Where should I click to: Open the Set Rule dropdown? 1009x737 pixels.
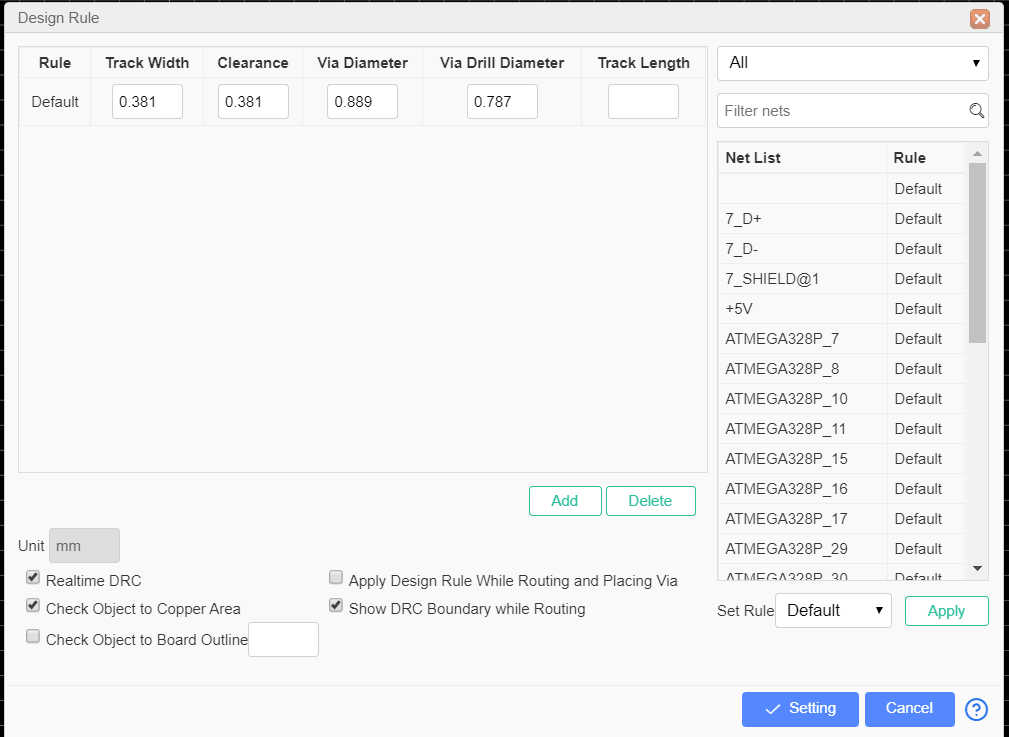coord(833,610)
